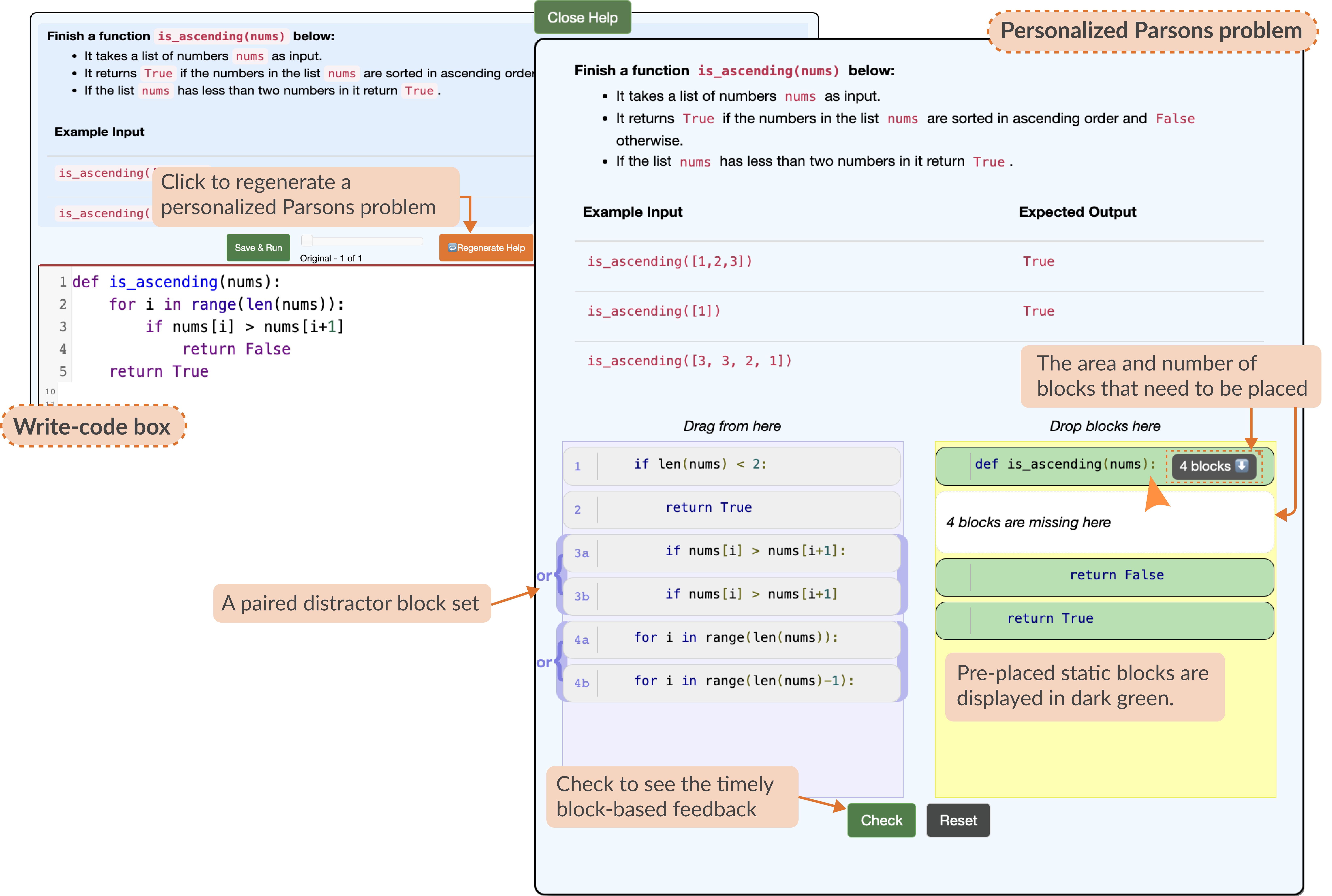Click example input 'is_ascending([1,2,3])' in help

(x=670, y=261)
